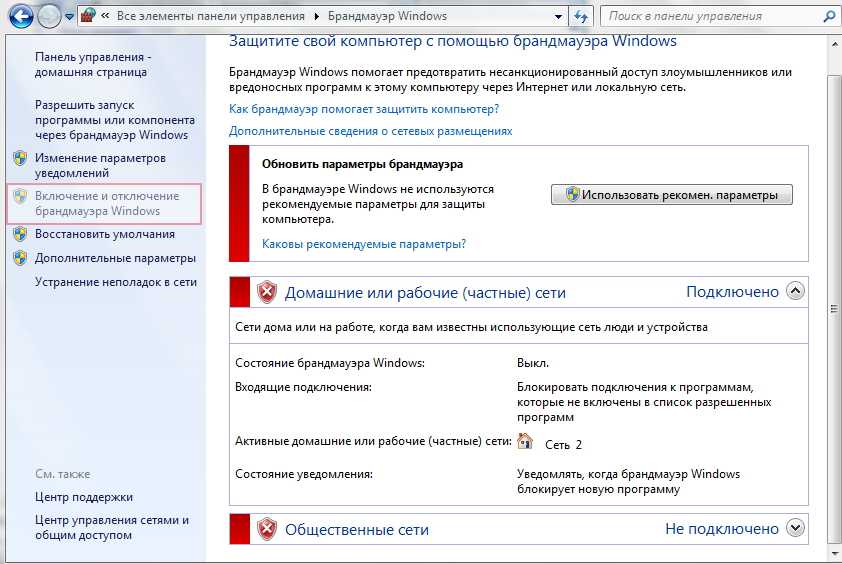
Task: Click shield icon beside 'Изменение параметров уведомлений'
Action: click(x=20, y=158)
